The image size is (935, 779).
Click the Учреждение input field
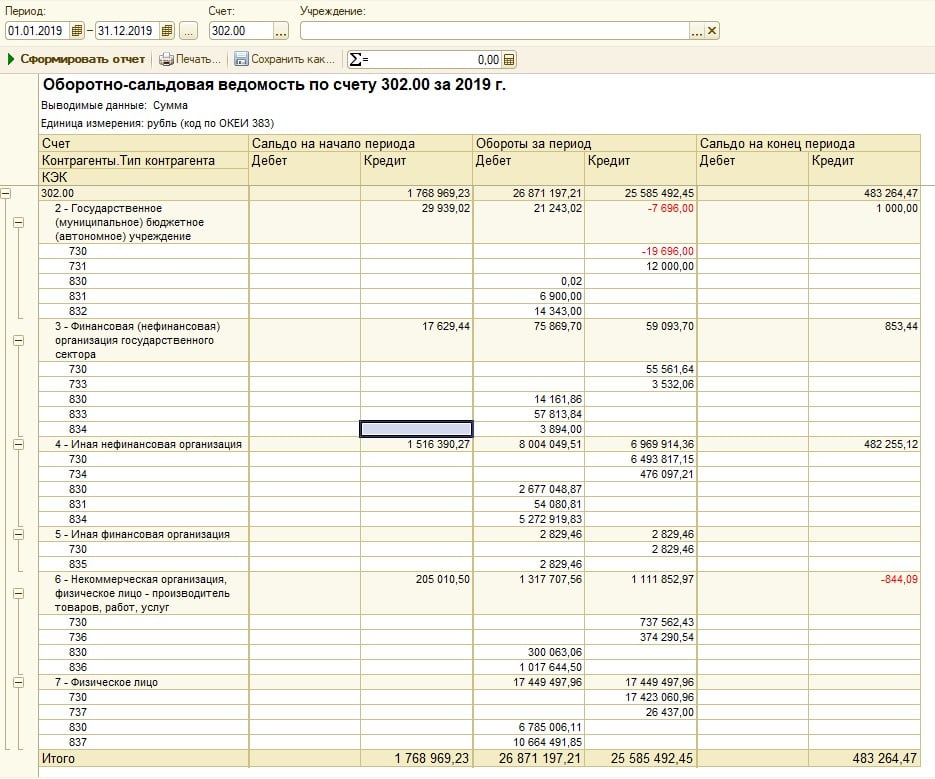(494, 31)
